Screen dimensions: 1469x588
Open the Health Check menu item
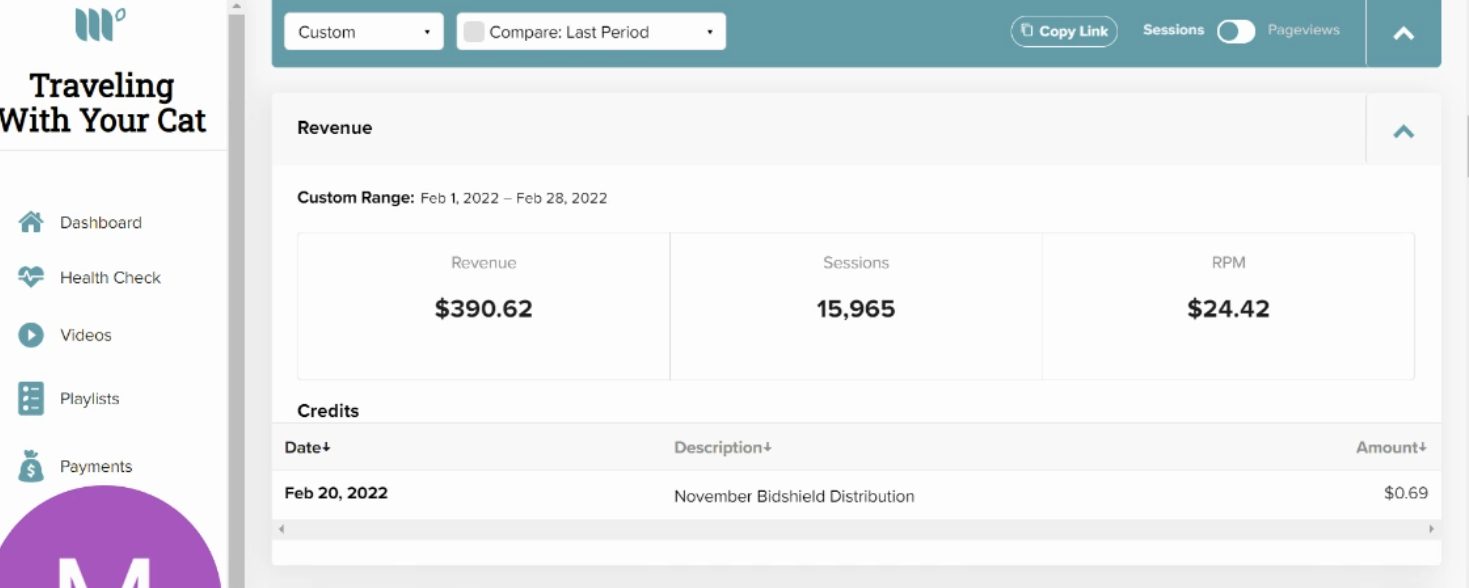[x=110, y=278]
